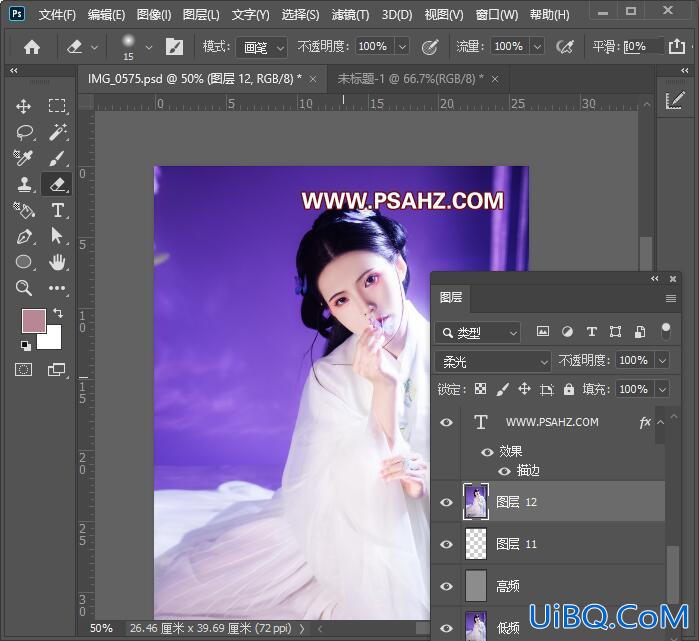Image resolution: width=699 pixels, height=641 pixels.
Task: Open eraser opacity slider dropdown
Action: tap(402, 46)
